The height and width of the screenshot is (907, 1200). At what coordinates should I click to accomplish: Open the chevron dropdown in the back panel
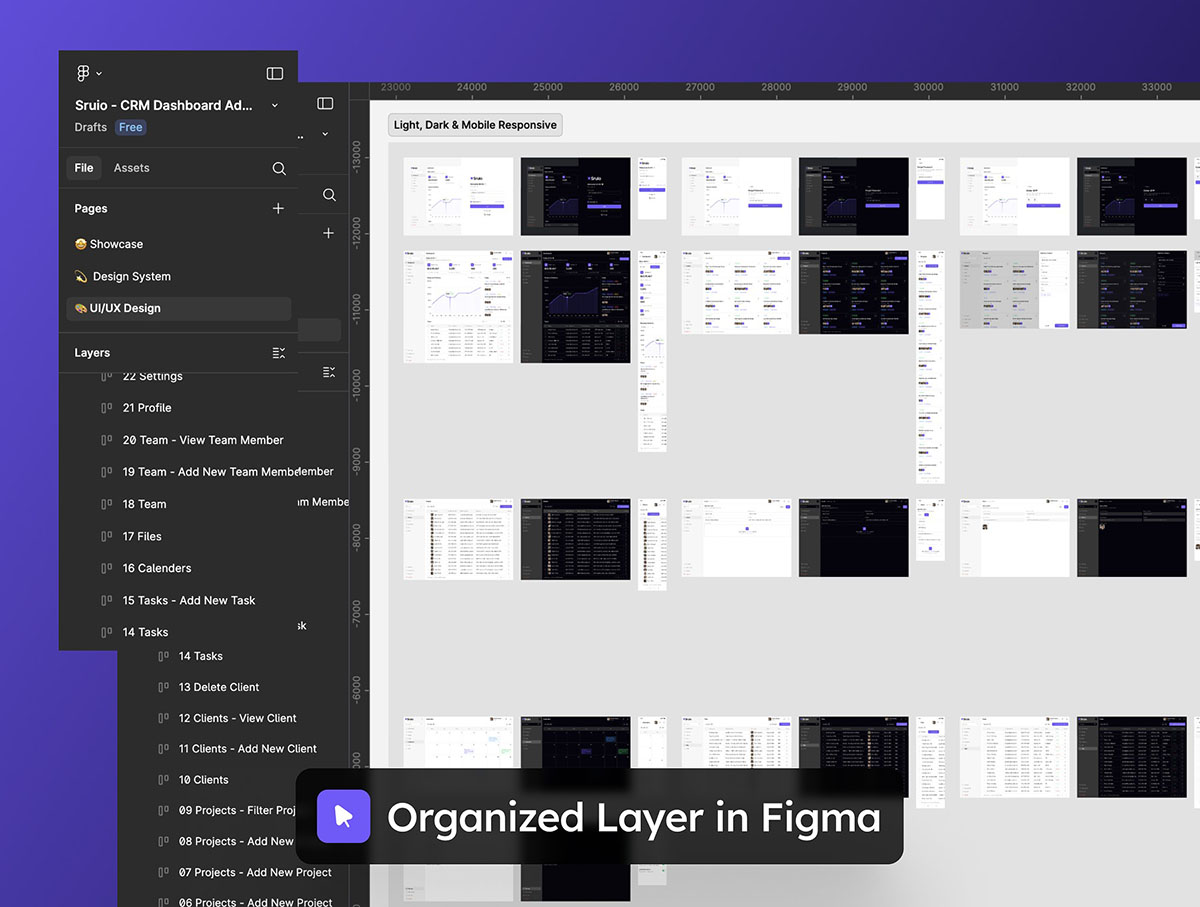[x=325, y=133]
